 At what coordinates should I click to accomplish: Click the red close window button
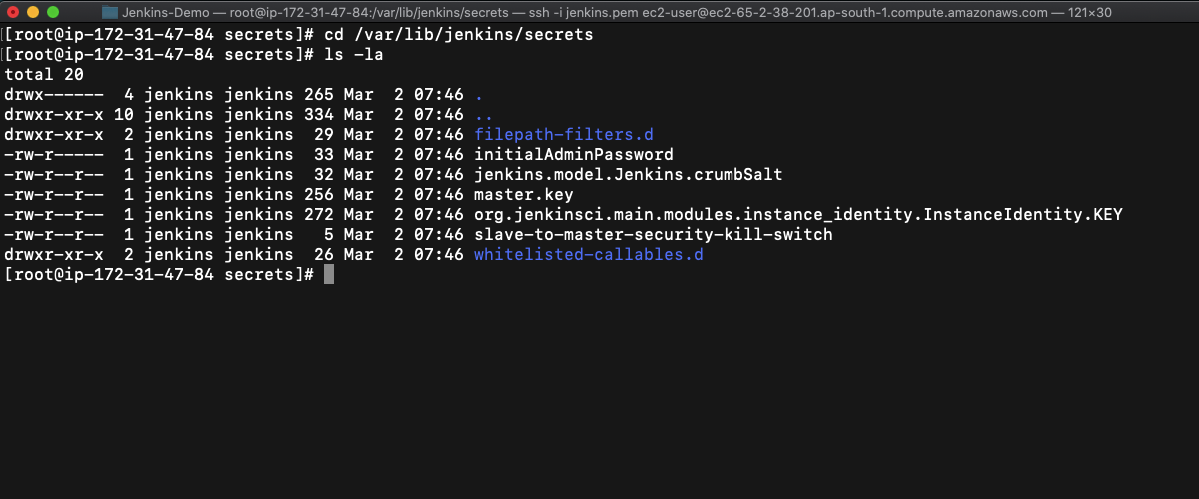tap(13, 12)
